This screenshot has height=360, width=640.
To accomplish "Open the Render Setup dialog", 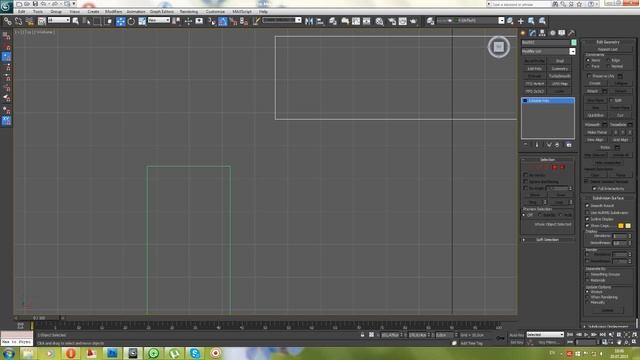I will pos(392,21).
